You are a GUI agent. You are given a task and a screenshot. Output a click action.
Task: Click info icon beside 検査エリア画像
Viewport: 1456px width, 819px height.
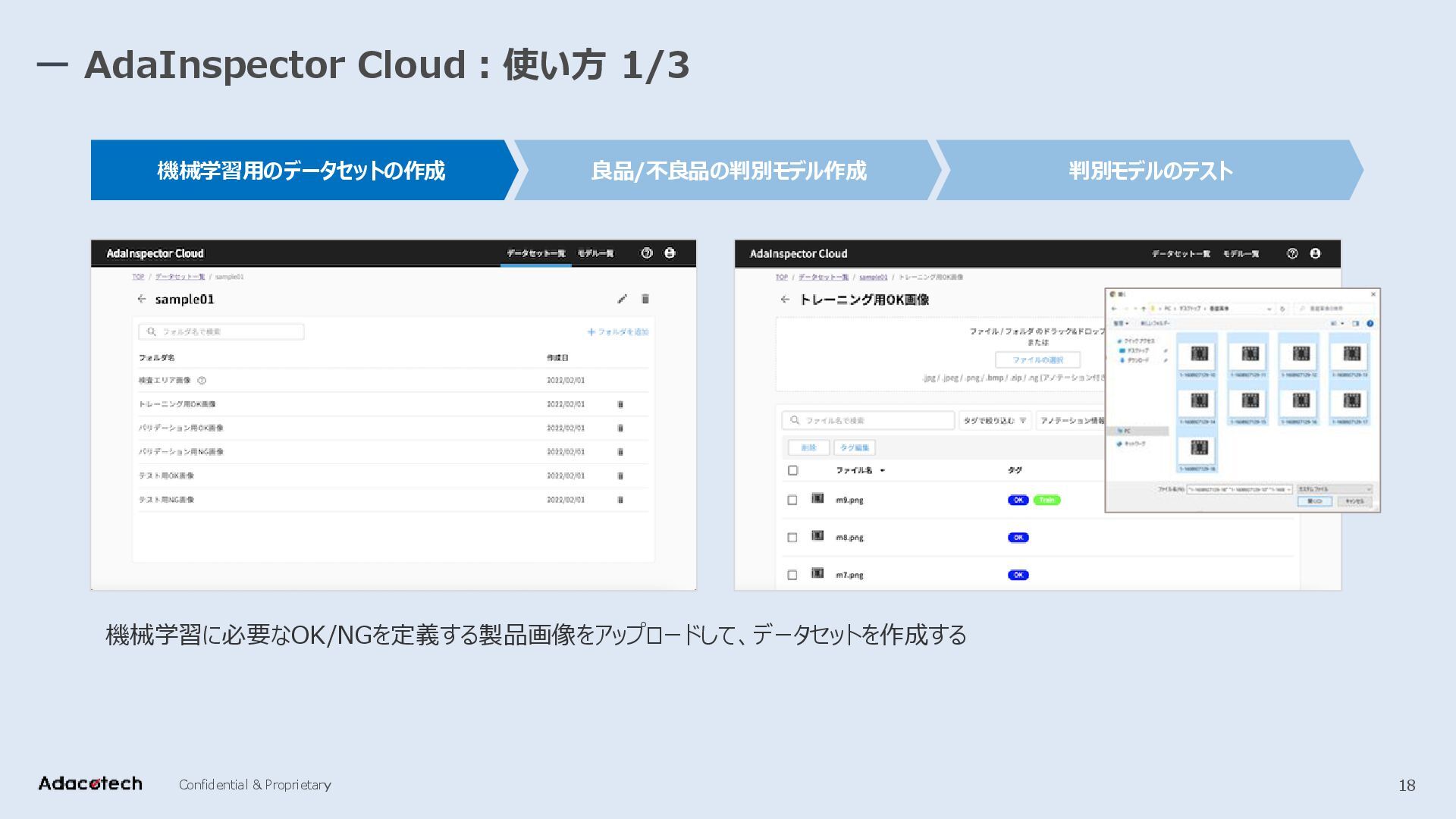pos(202,381)
